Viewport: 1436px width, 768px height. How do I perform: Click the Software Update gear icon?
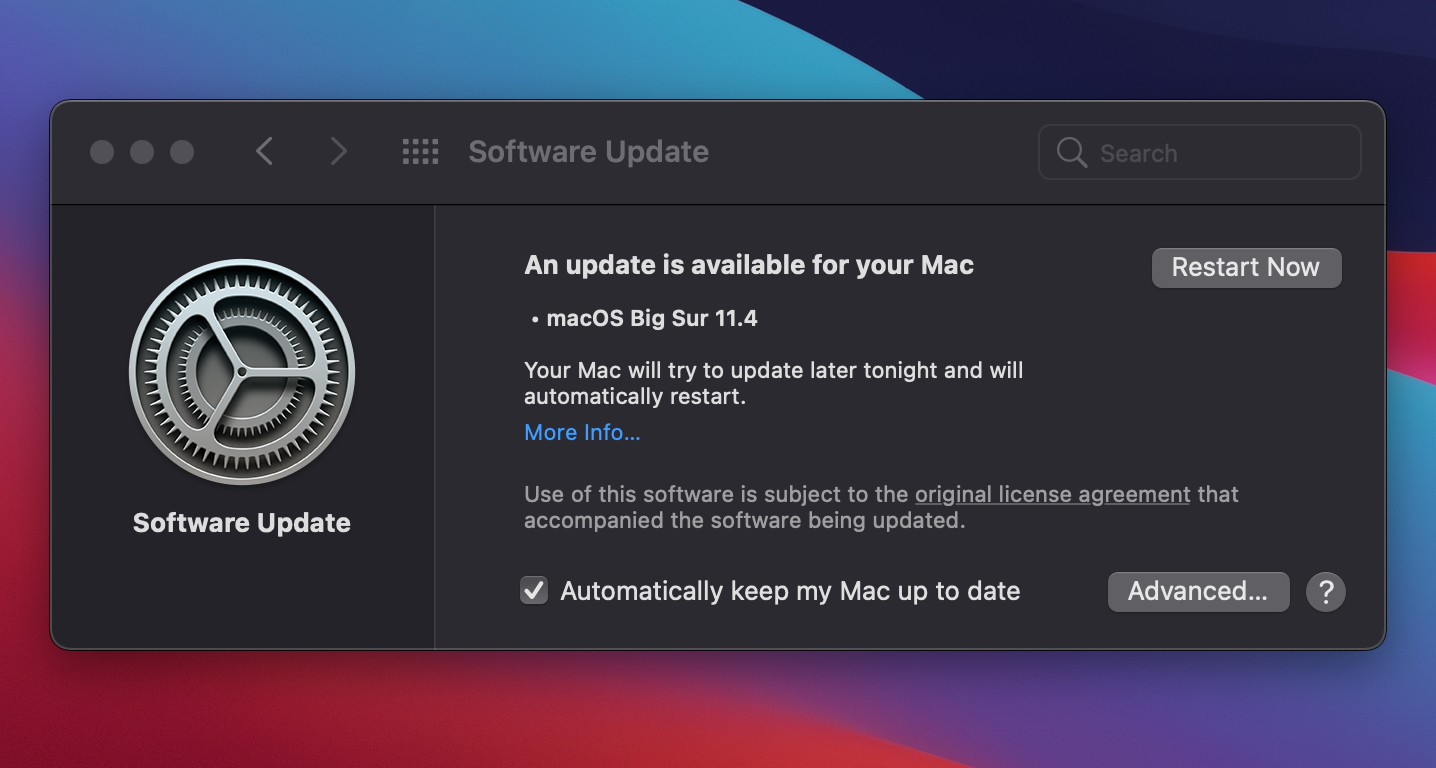(242, 372)
